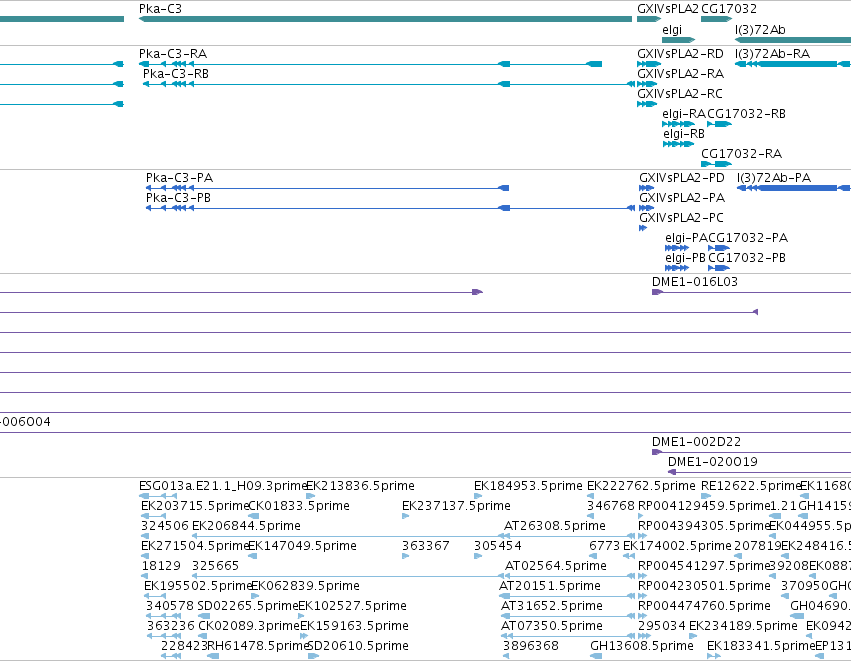The image size is (851, 661).
Task: Select transcript elgi-RB
Action: click(678, 144)
